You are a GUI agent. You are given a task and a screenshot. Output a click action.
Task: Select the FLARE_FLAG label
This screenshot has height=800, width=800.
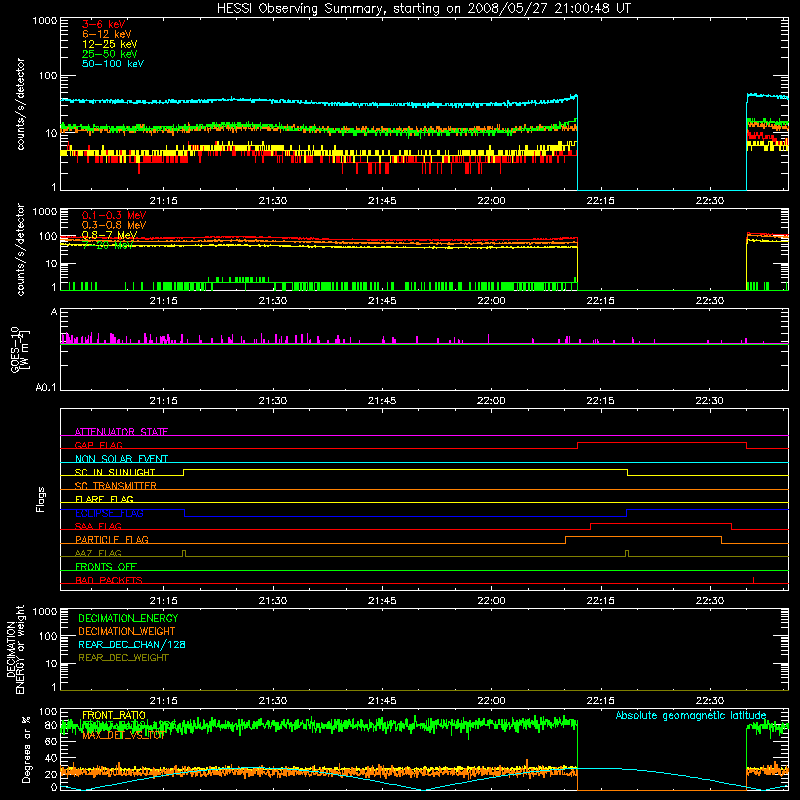[104, 499]
